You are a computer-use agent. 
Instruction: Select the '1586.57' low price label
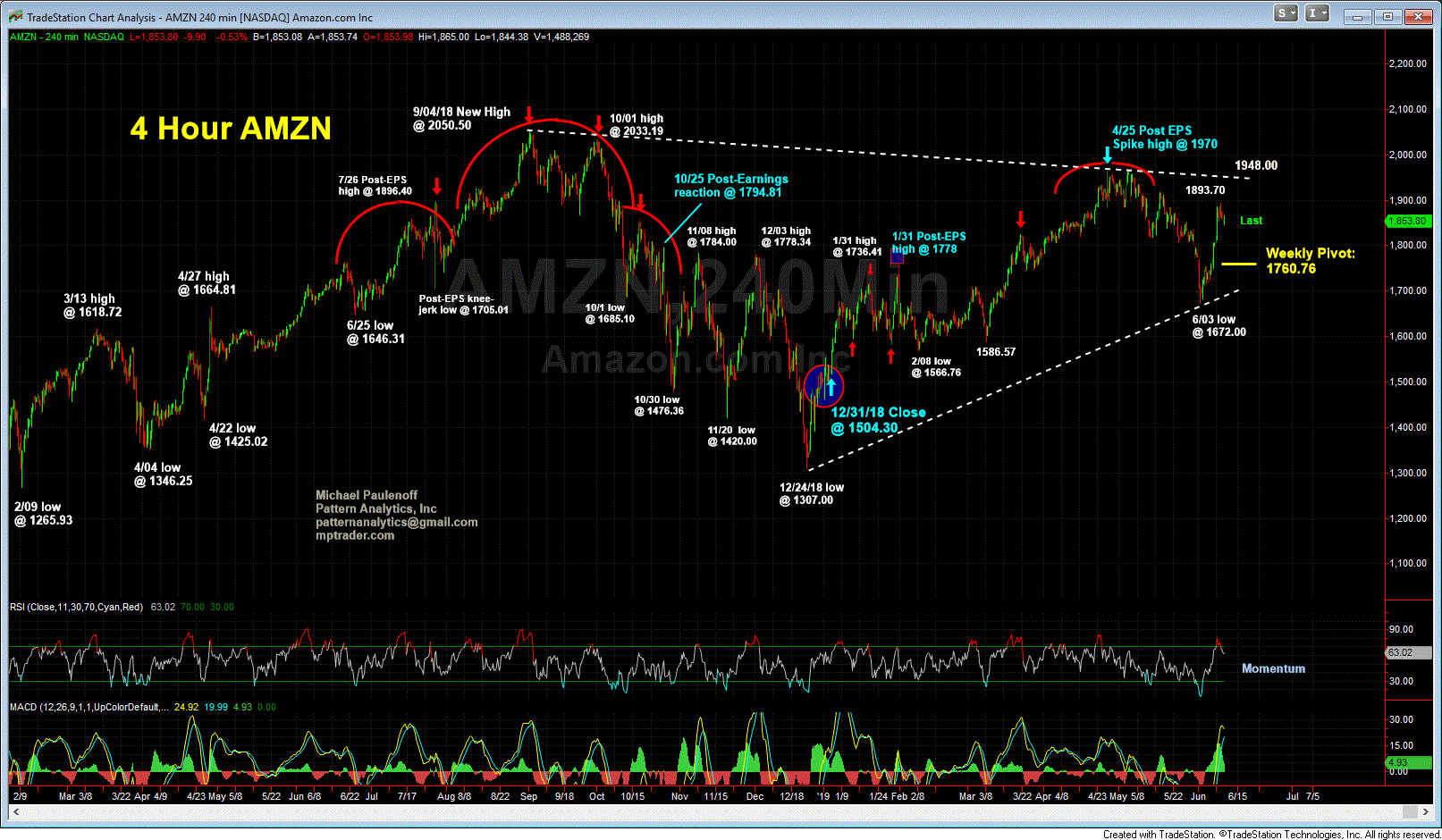point(996,352)
